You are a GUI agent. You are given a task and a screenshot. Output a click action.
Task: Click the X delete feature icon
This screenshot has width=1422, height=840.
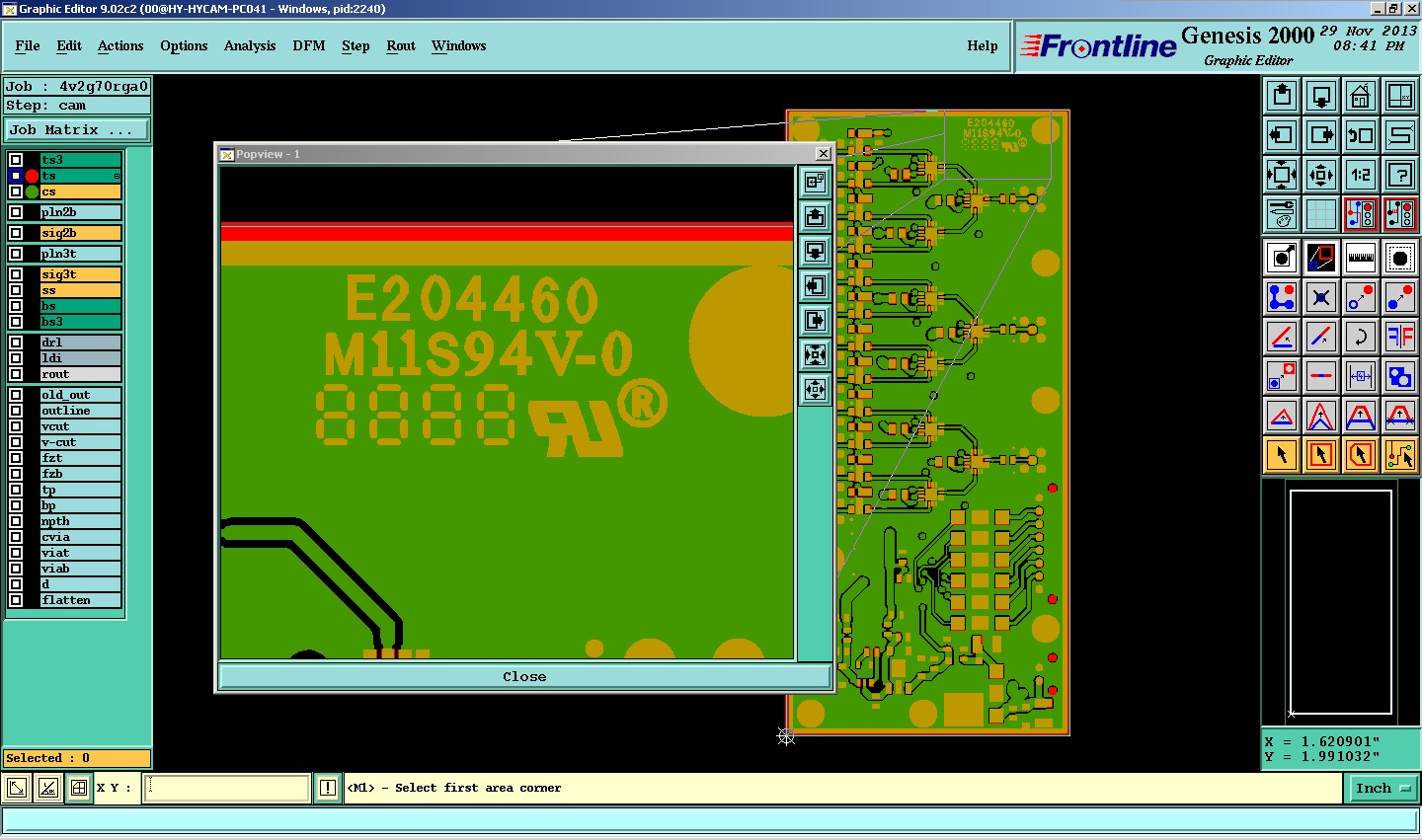coord(1321,297)
